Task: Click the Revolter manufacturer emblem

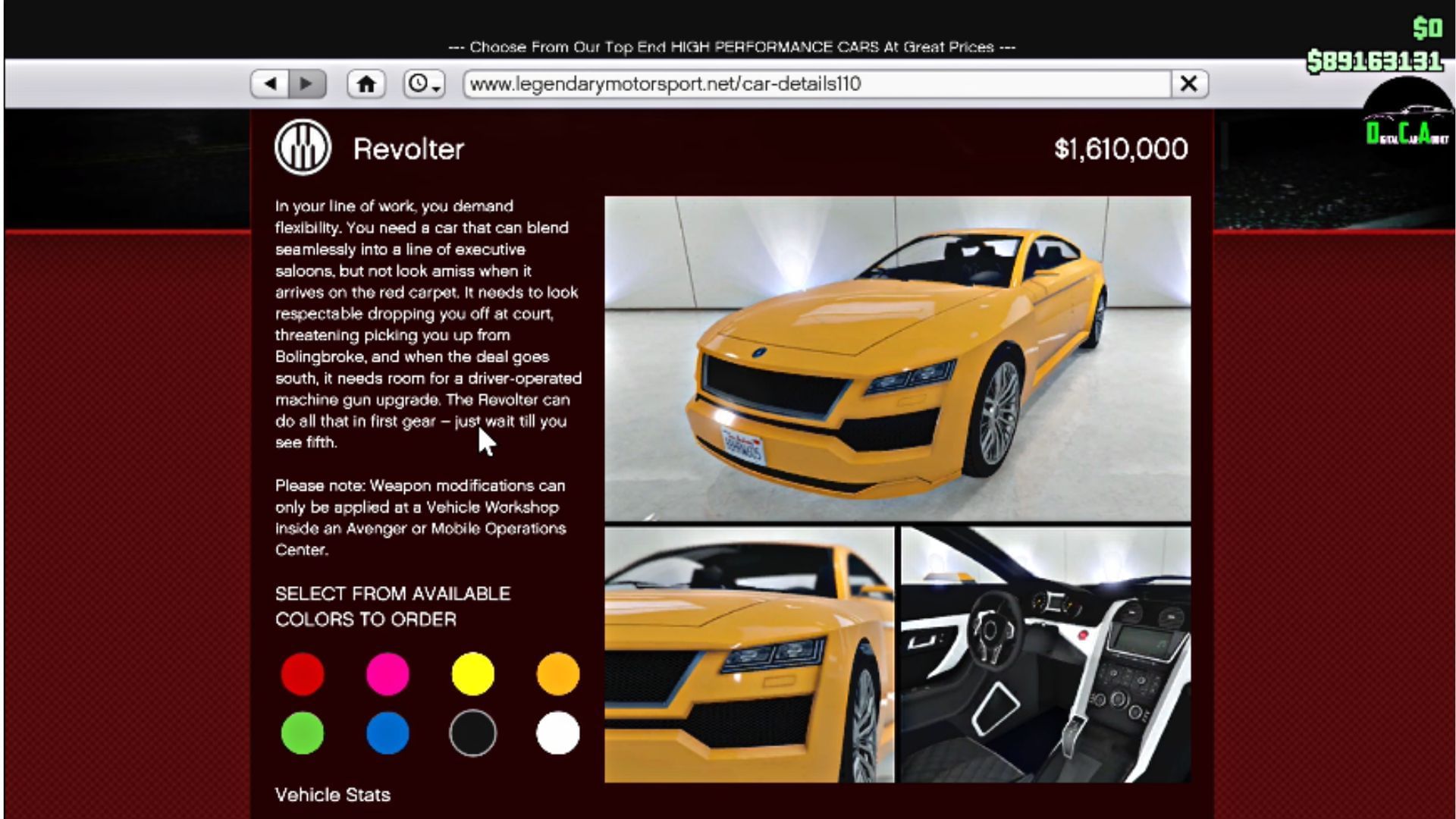Action: [x=303, y=149]
